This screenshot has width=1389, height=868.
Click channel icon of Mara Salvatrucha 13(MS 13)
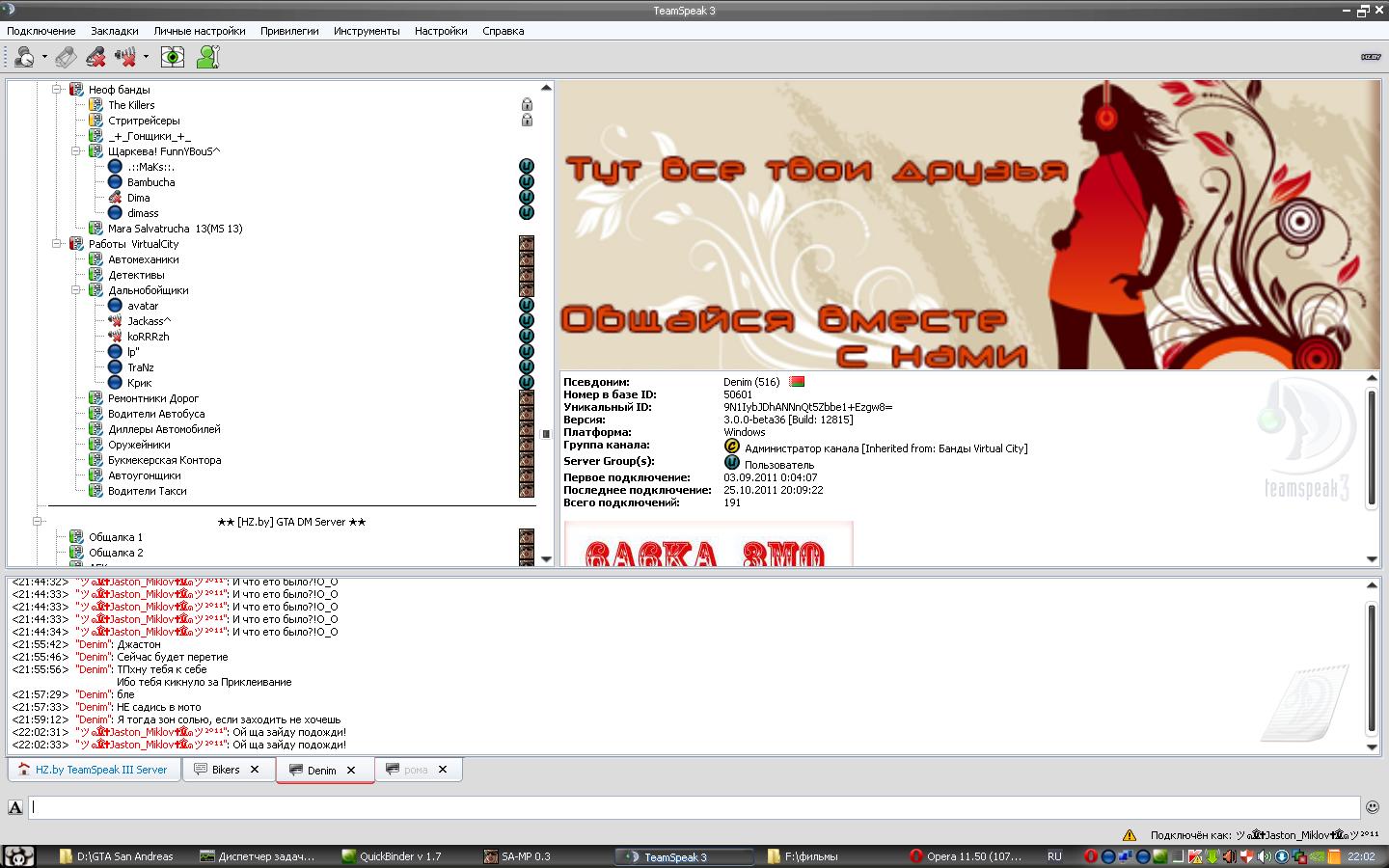tap(95, 229)
